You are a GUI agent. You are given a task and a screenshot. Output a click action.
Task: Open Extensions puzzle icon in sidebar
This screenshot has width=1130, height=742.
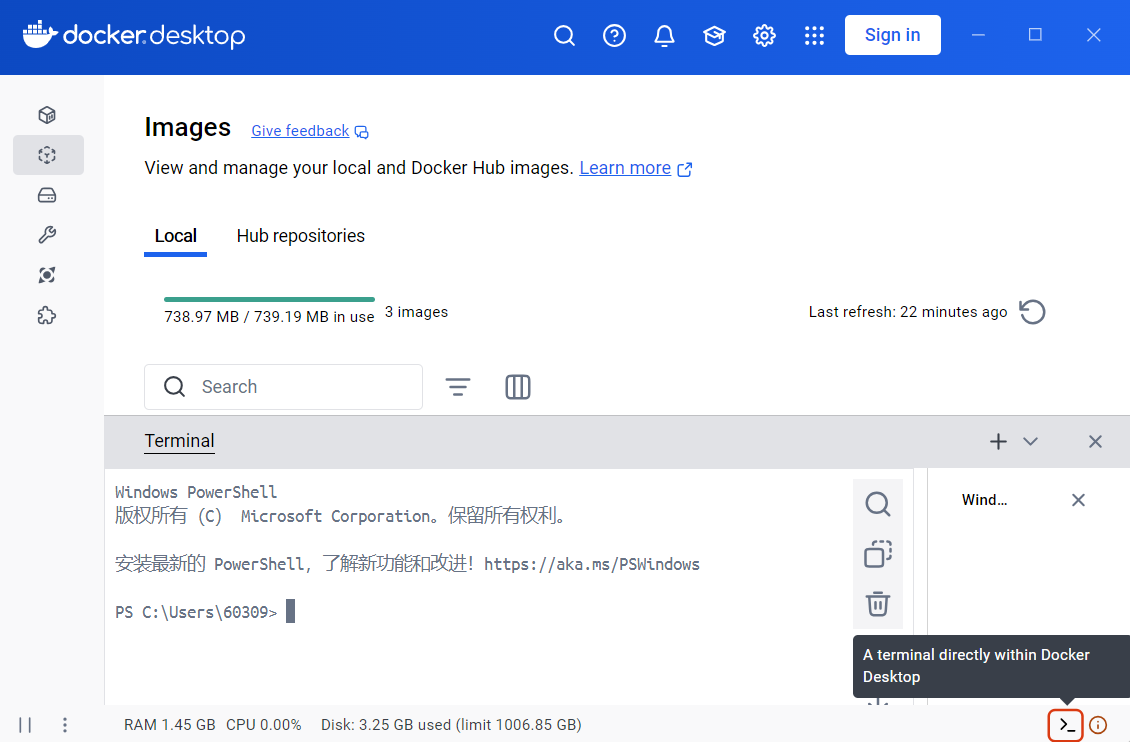tap(47, 315)
